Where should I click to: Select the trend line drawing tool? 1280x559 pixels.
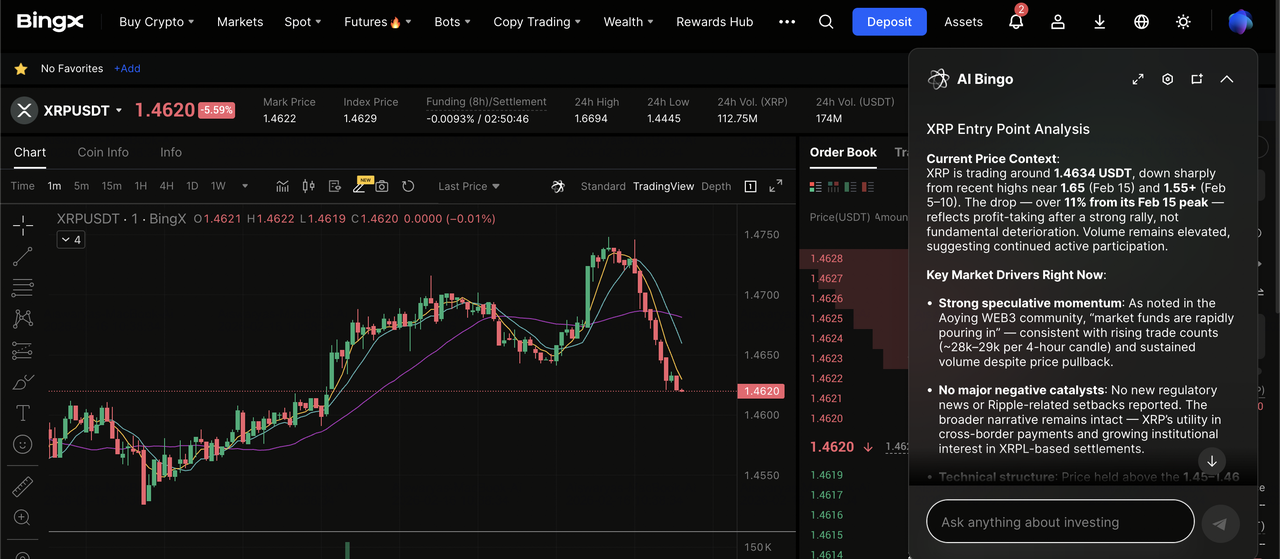[22, 257]
